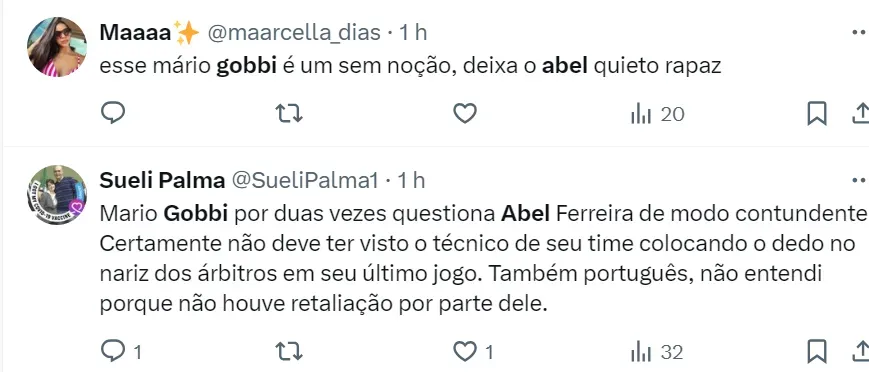869x372 pixels.
Task: Like Sueli Palma's tweet
Action: (x=473, y=351)
